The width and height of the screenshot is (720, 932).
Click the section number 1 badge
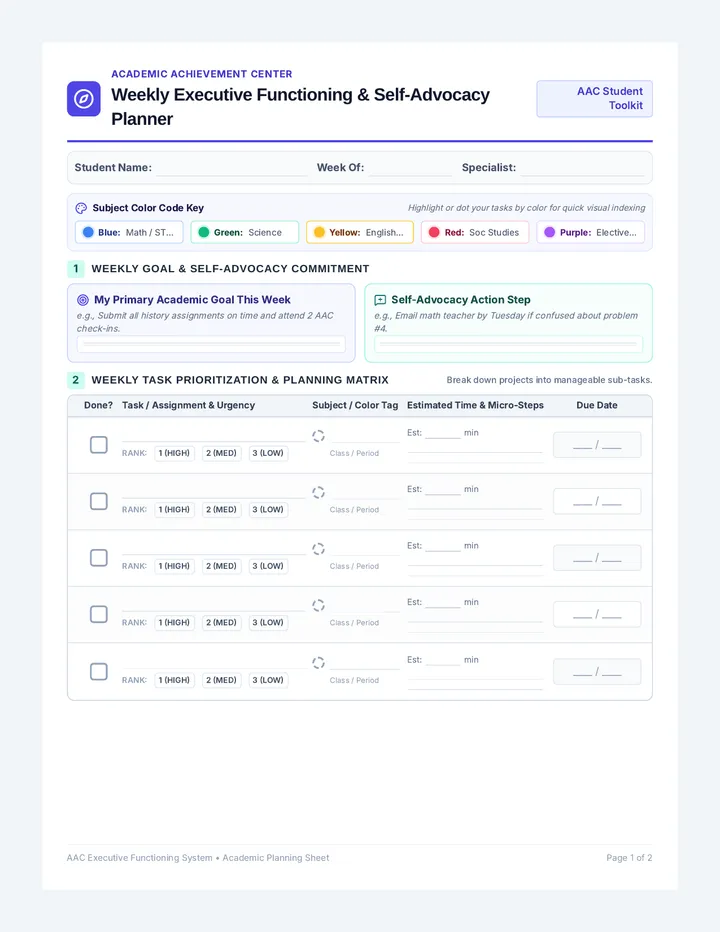click(x=76, y=269)
